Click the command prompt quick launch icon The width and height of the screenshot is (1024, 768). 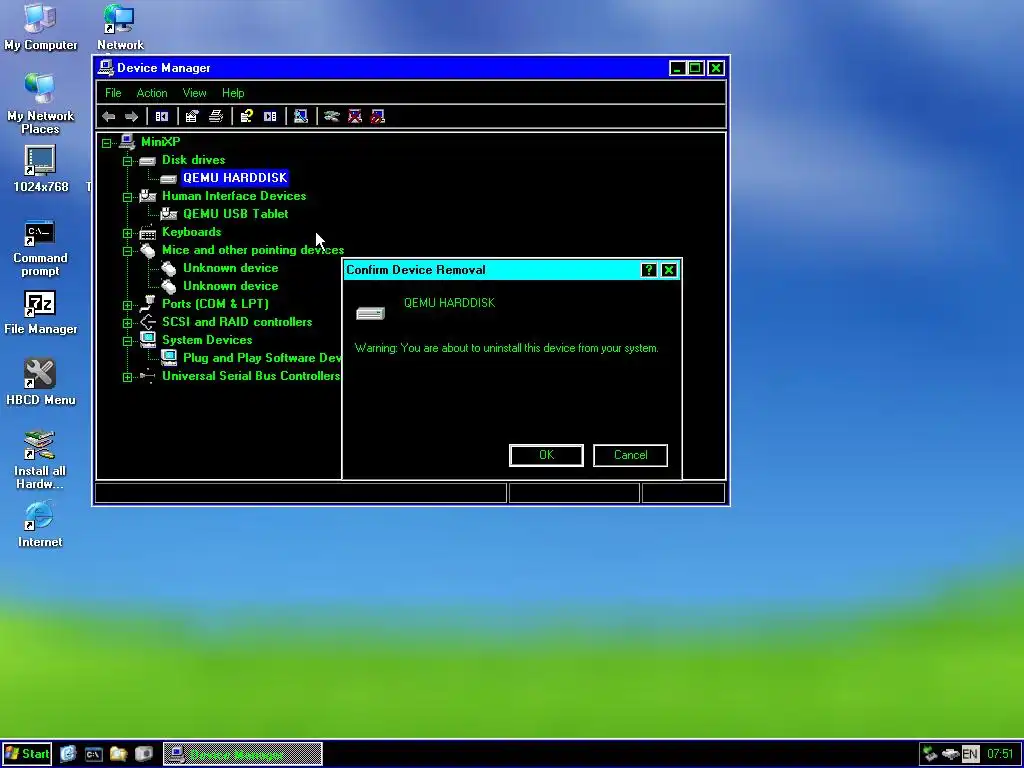93,754
